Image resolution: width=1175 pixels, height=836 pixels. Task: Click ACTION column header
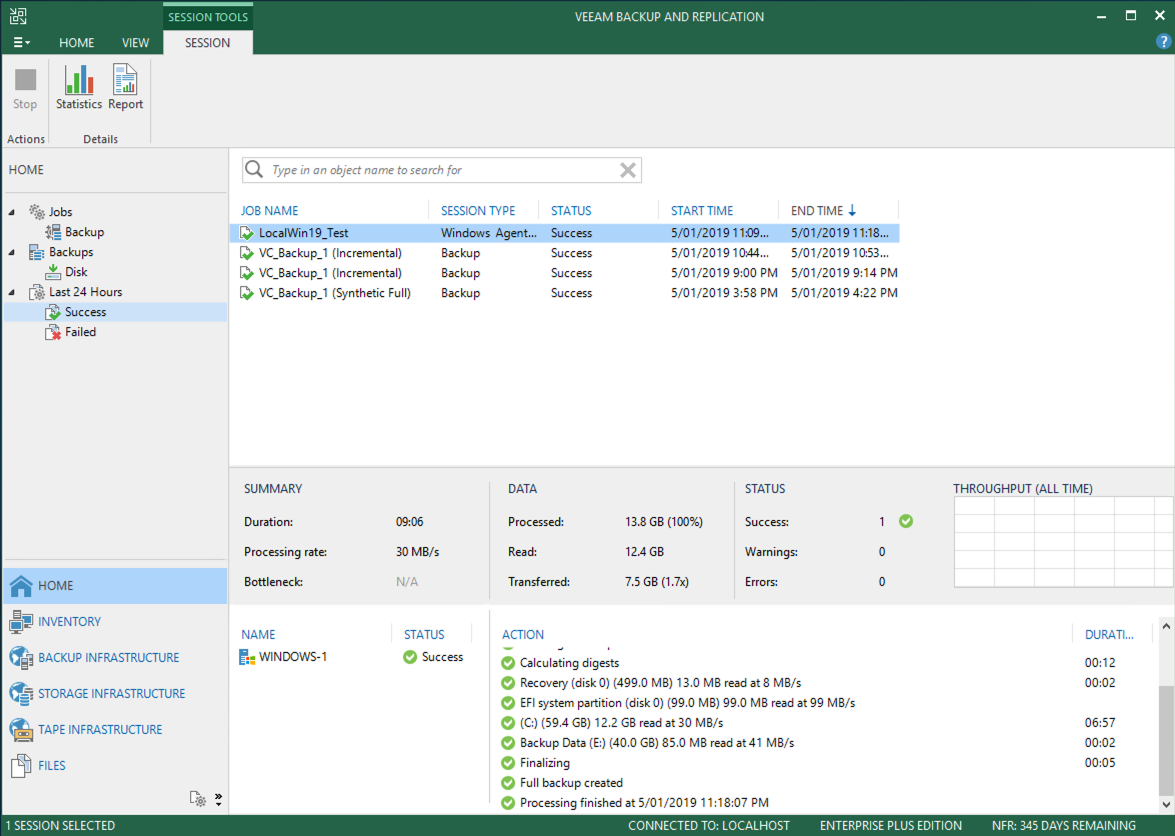click(x=523, y=634)
